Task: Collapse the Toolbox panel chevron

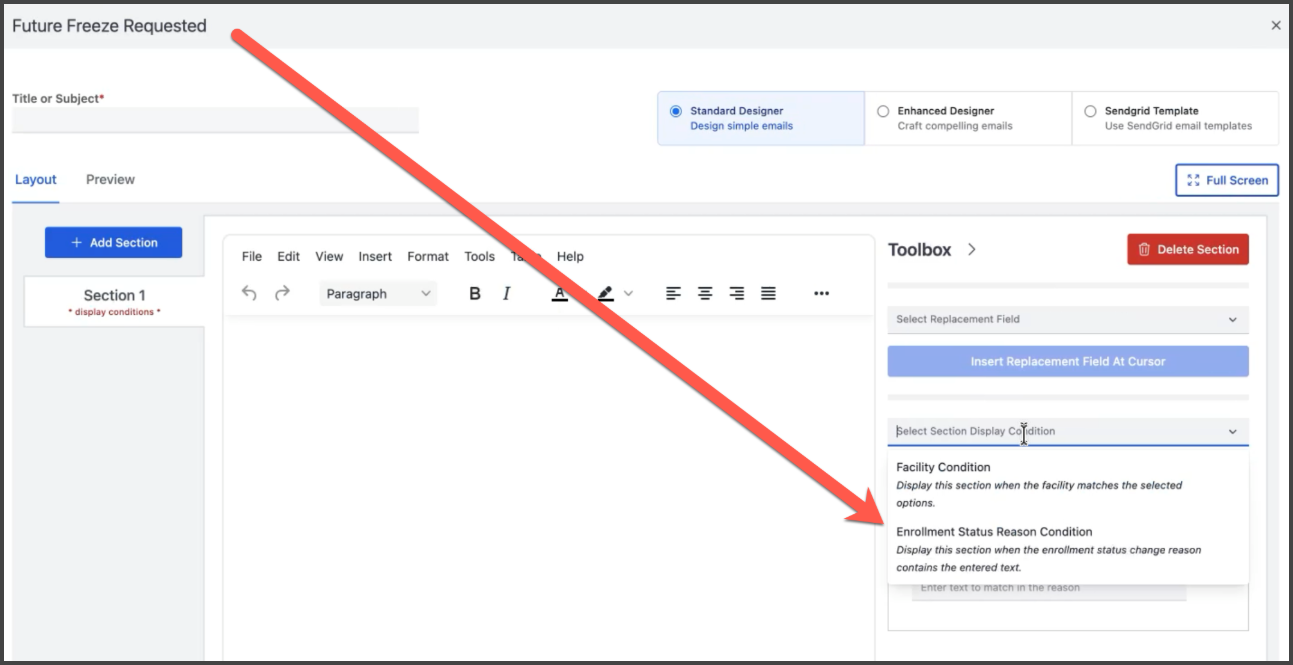Action: pos(972,250)
